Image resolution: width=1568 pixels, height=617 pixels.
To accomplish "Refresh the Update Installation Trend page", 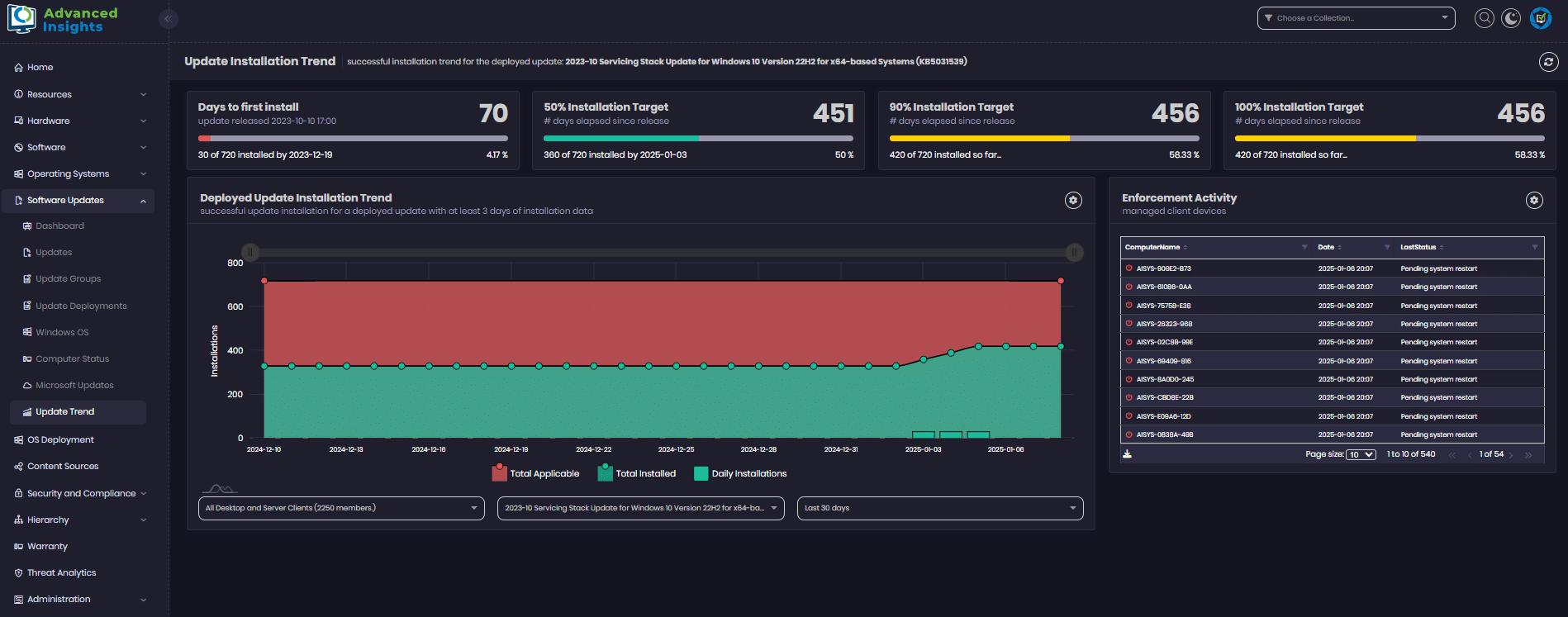I will coord(1548,61).
